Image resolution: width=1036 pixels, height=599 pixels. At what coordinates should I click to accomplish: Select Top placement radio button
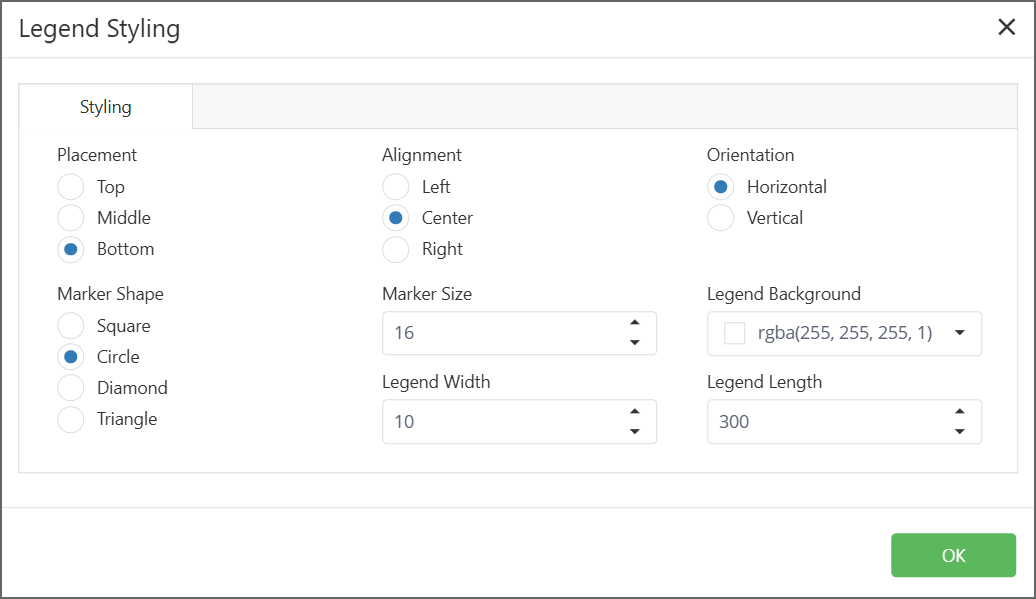71,187
